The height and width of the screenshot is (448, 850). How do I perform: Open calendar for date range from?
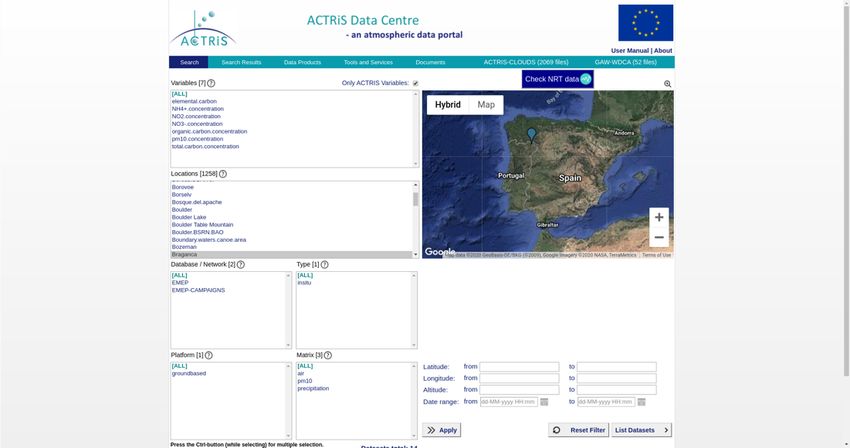[544, 402]
